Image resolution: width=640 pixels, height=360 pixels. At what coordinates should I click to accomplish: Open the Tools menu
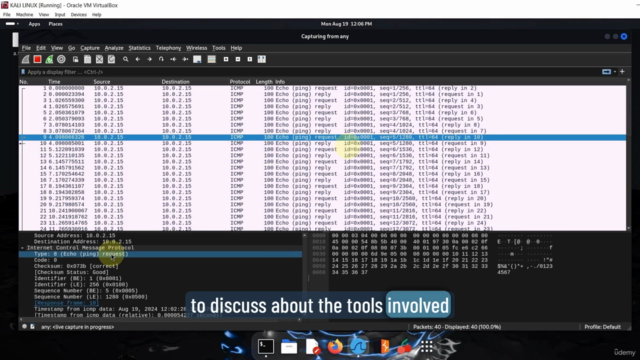pyautogui.click(x=219, y=48)
